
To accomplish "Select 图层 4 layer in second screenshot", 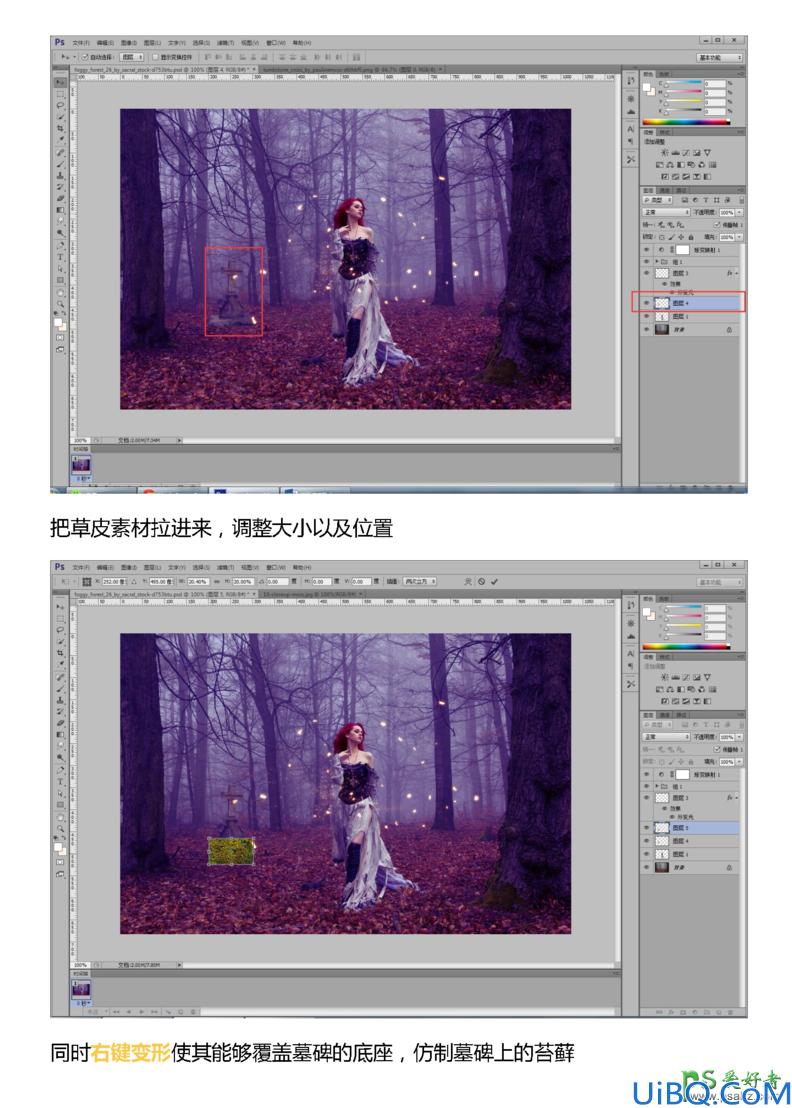I will (691, 841).
